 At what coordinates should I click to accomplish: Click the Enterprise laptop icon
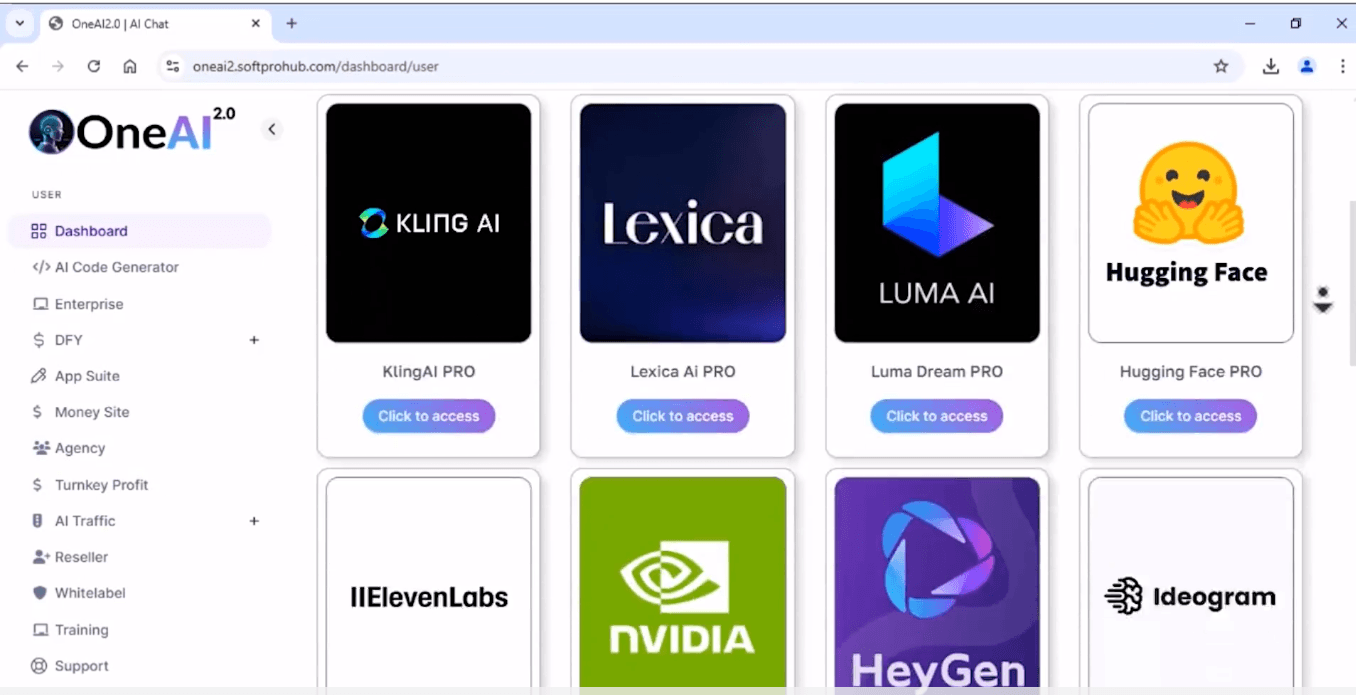tap(40, 304)
